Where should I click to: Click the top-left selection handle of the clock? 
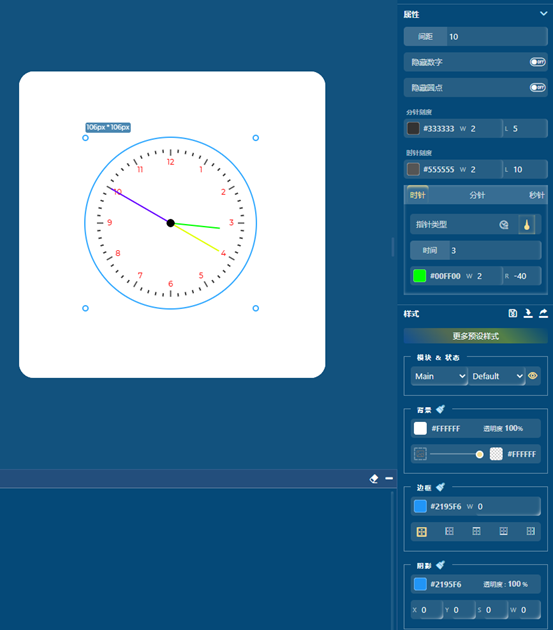tap(85, 138)
